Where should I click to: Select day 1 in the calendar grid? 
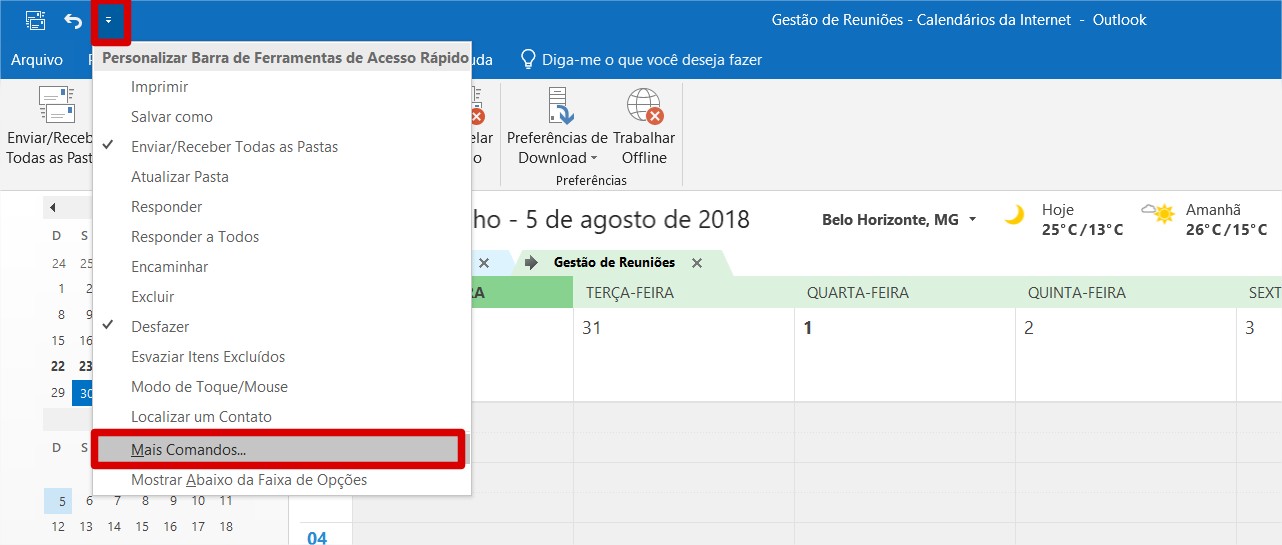coord(905,354)
